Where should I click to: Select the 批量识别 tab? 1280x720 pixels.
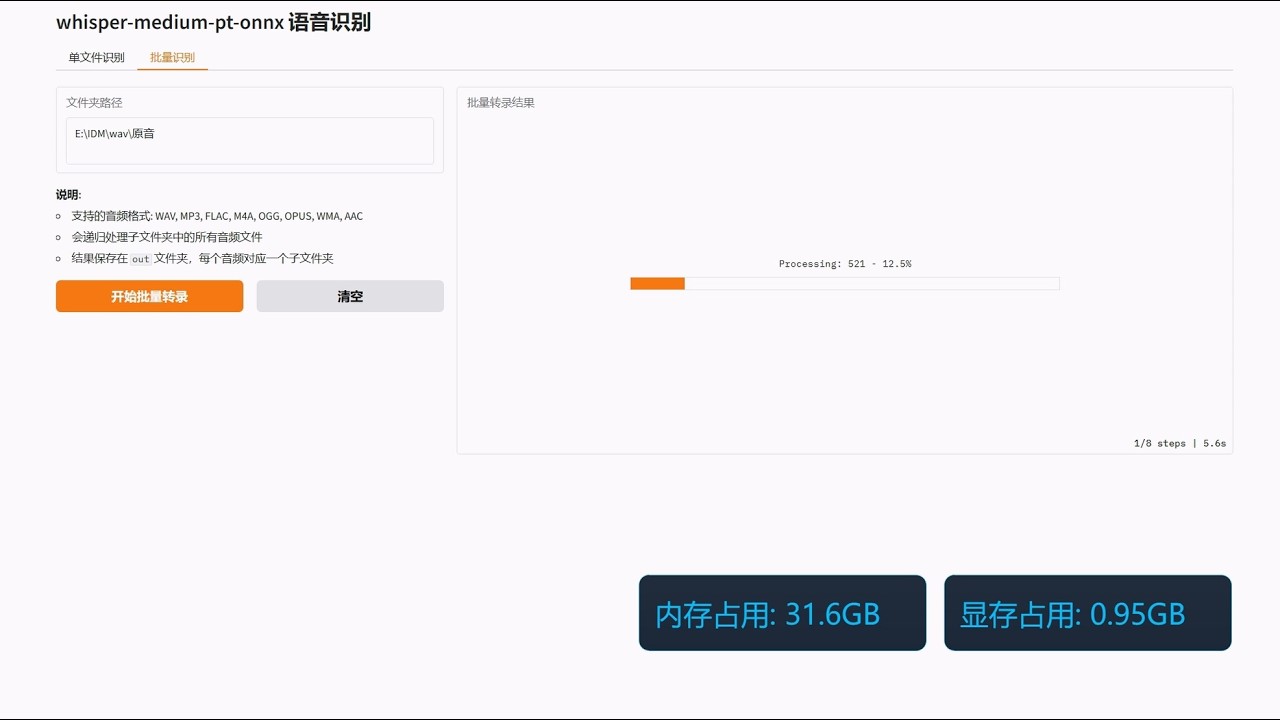pos(172,58)
